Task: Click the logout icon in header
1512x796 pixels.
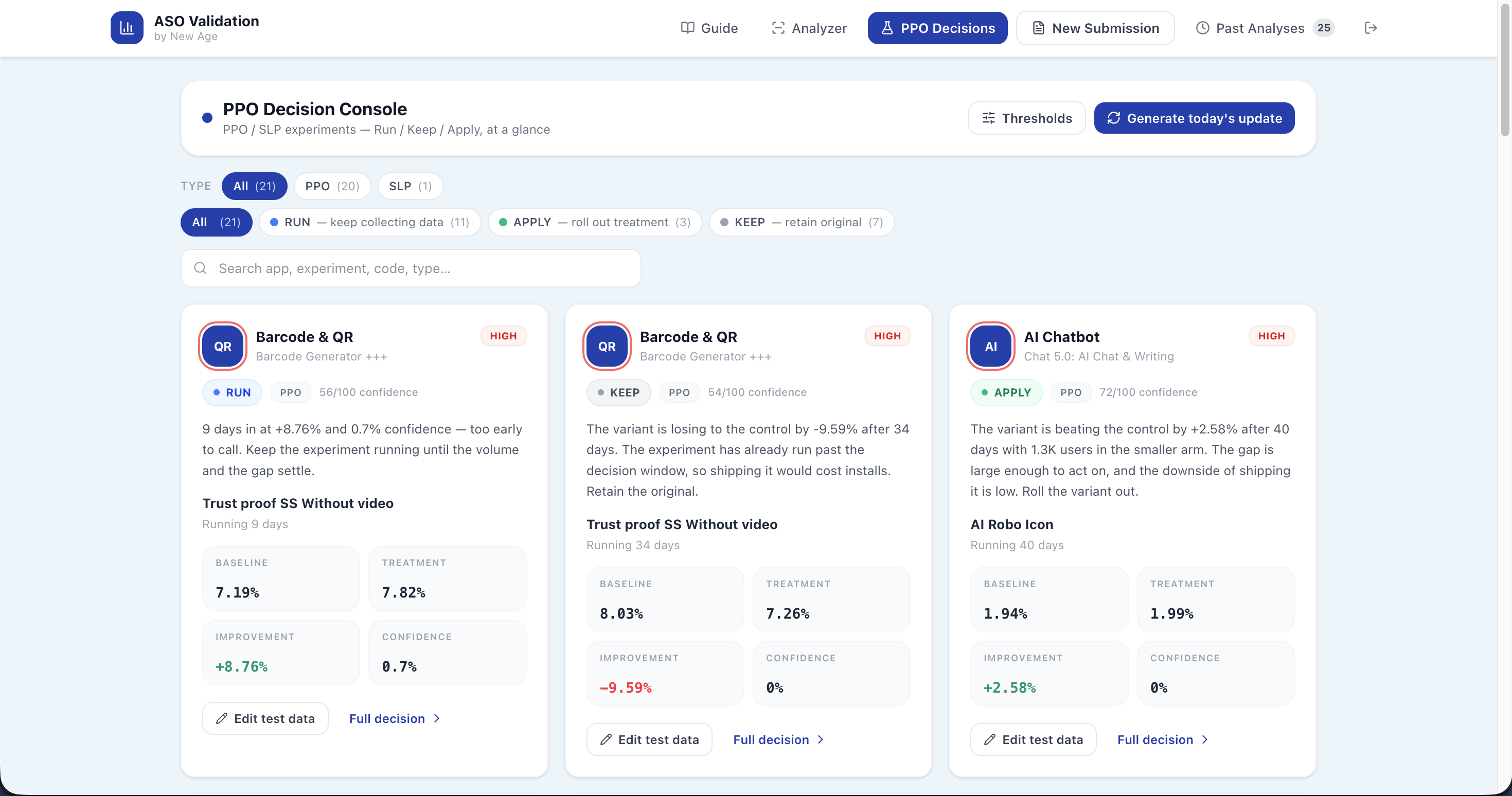Action: pos(1371,28)
